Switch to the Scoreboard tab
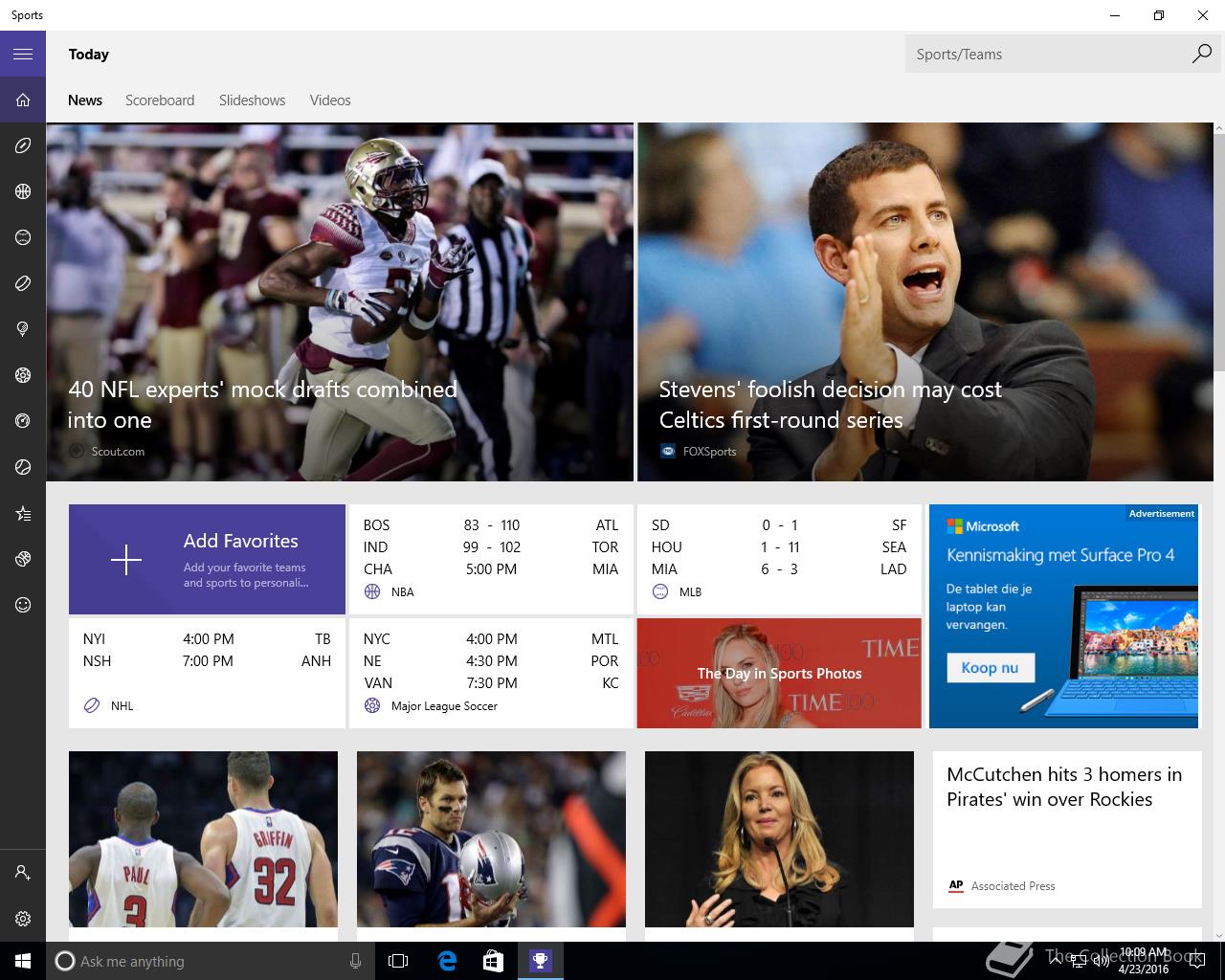The width and height of the screenshot is (1225, 980). [x=160, y=100]
